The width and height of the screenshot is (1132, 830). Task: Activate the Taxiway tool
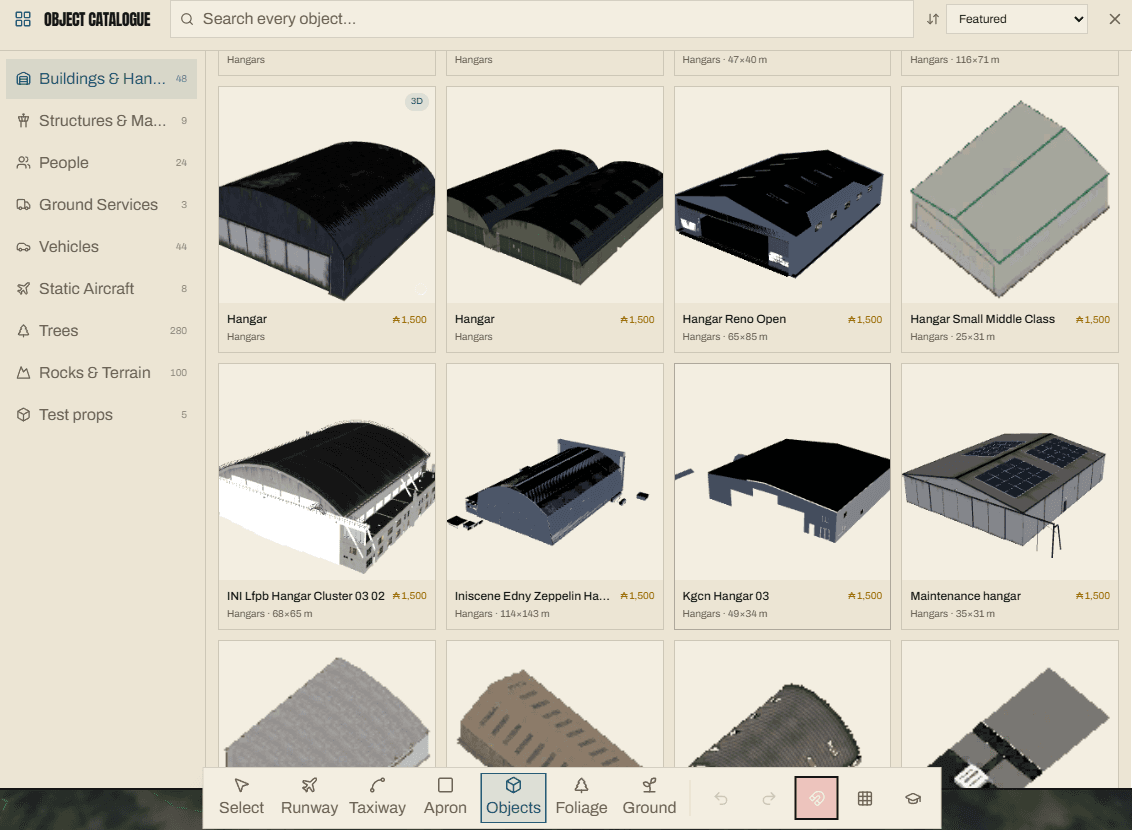(377, 797)
